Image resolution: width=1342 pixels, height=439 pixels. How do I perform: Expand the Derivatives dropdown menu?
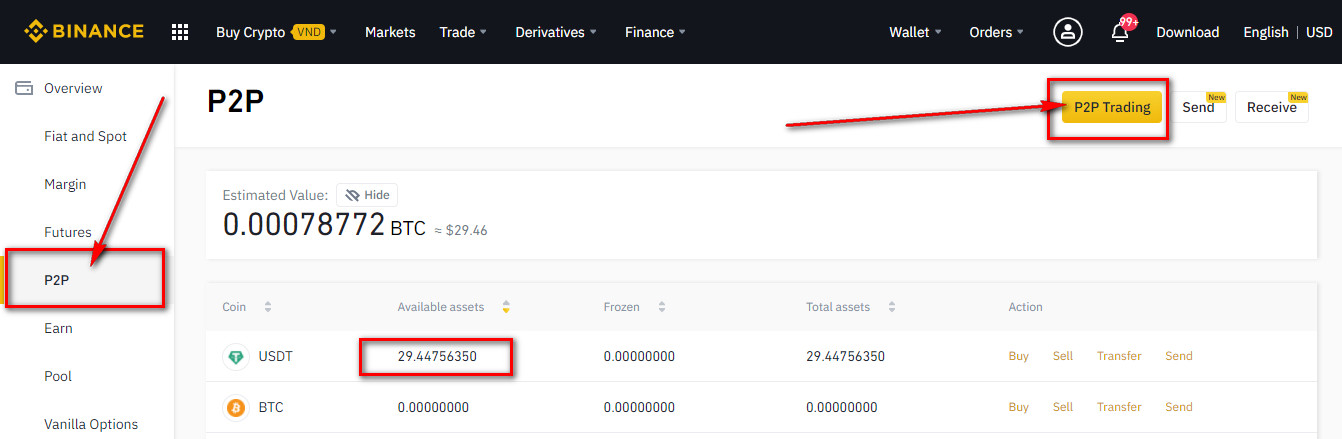pos(555,32)
